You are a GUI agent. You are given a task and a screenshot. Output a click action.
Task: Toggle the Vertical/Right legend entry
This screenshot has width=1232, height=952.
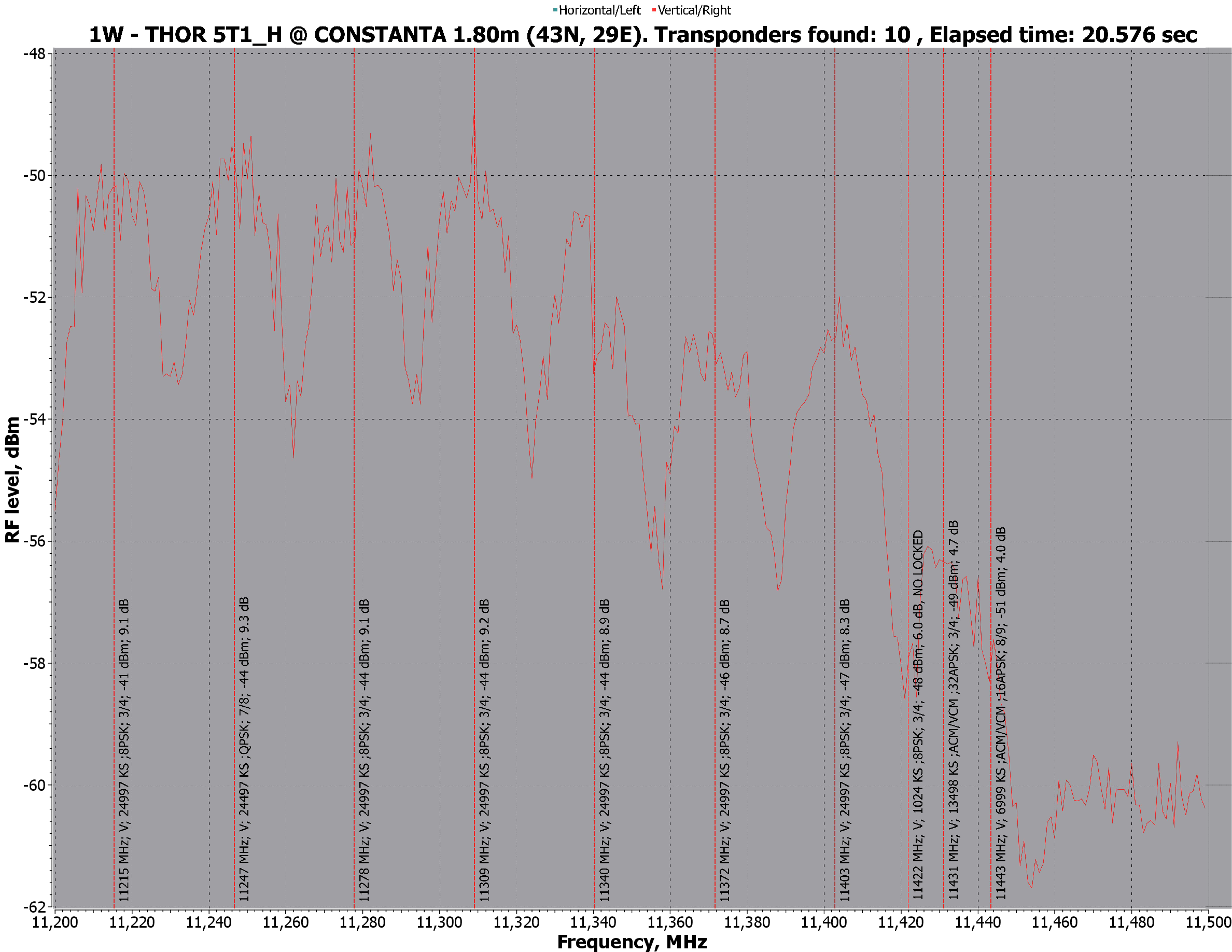click(x=694, y=10)
